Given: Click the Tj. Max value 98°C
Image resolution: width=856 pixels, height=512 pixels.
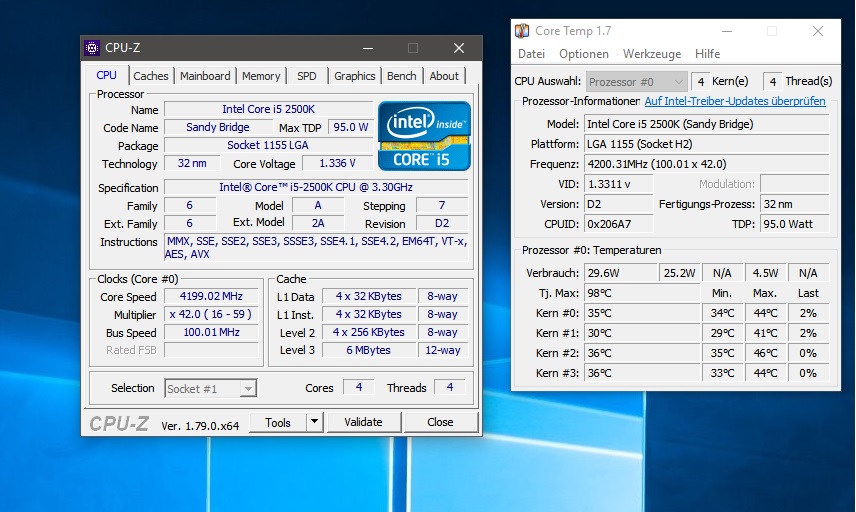Looking at the screenshot, I should [642, 293].
